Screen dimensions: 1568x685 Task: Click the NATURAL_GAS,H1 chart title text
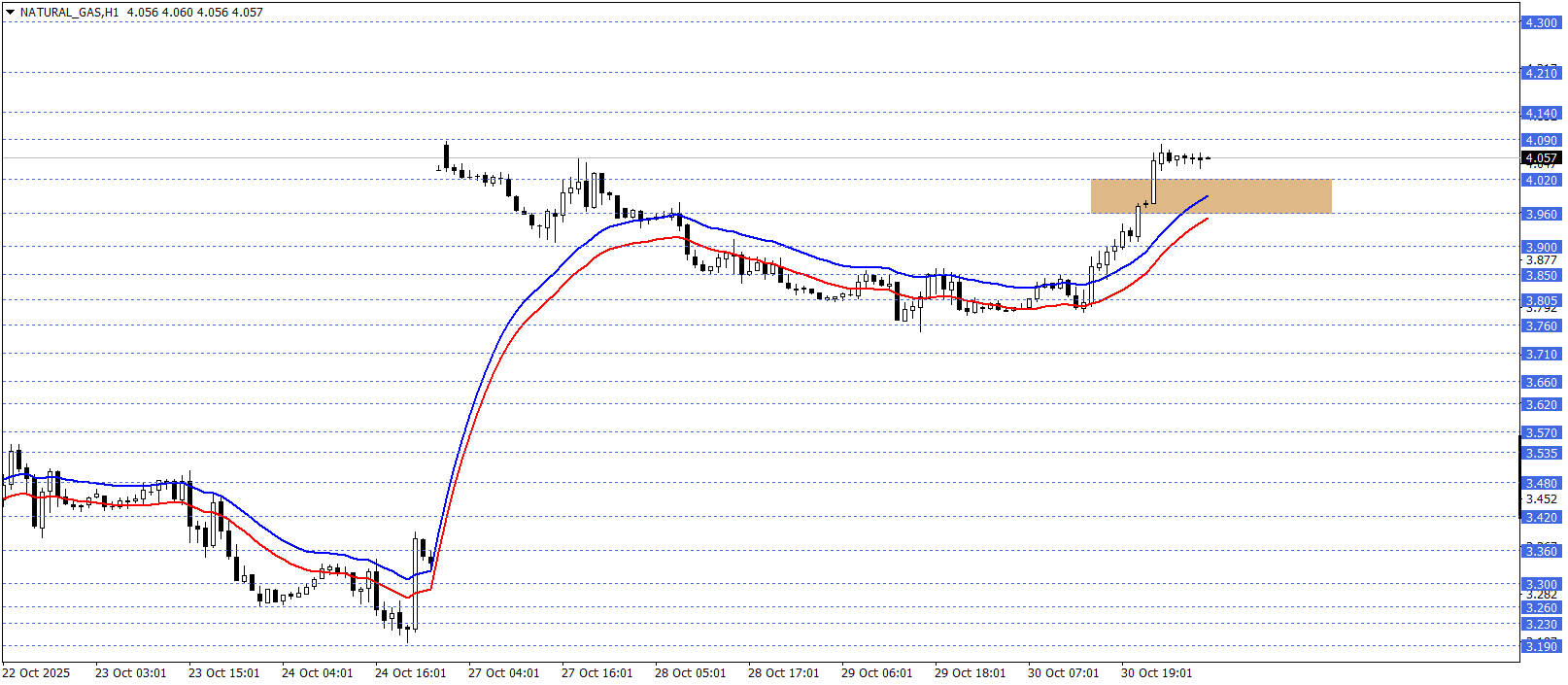click(x=69, y=13)
